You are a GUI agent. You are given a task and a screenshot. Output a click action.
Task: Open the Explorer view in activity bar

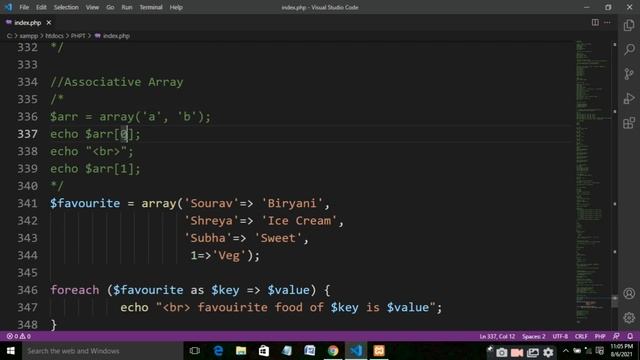point(629,25)
